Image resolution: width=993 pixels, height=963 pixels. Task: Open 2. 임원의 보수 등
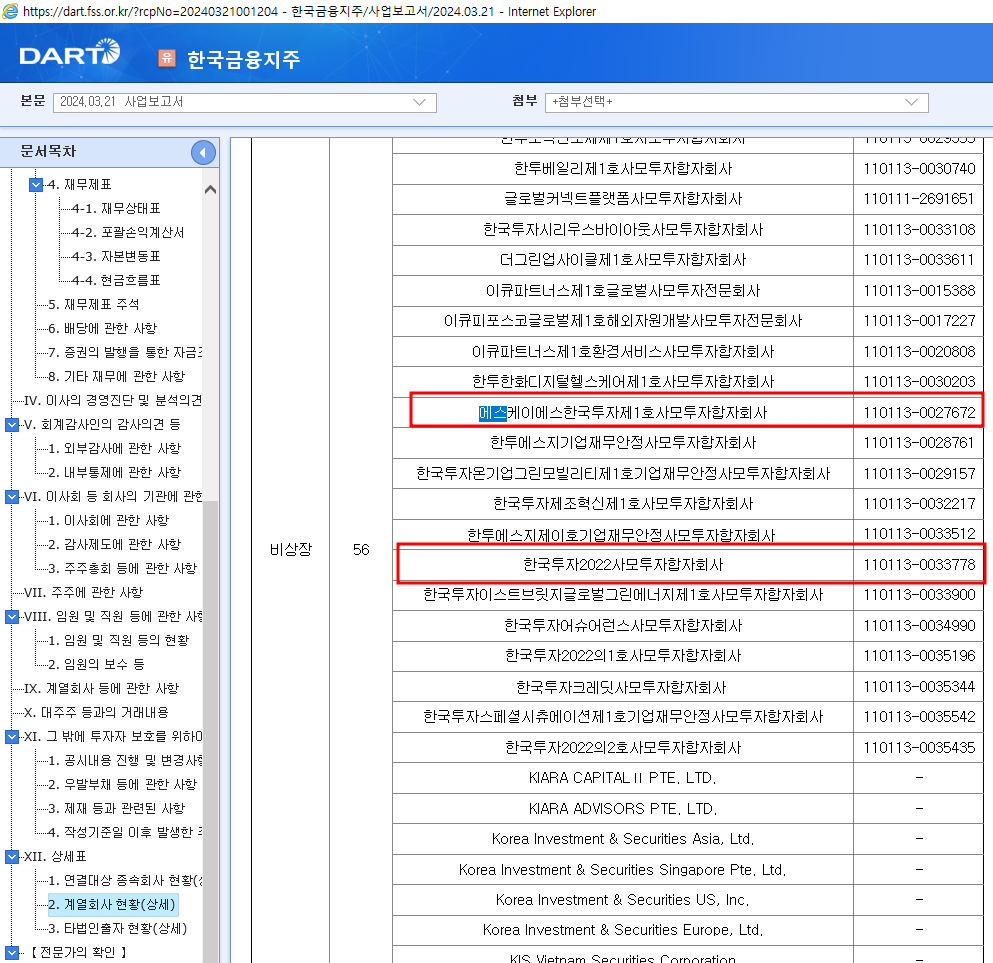(96, 664)
